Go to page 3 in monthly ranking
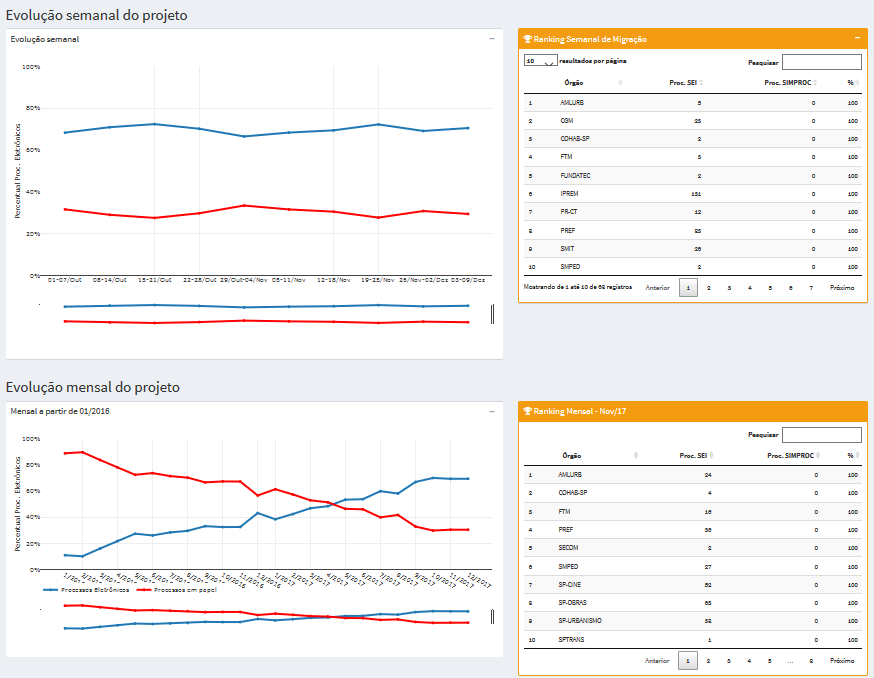 729,661
